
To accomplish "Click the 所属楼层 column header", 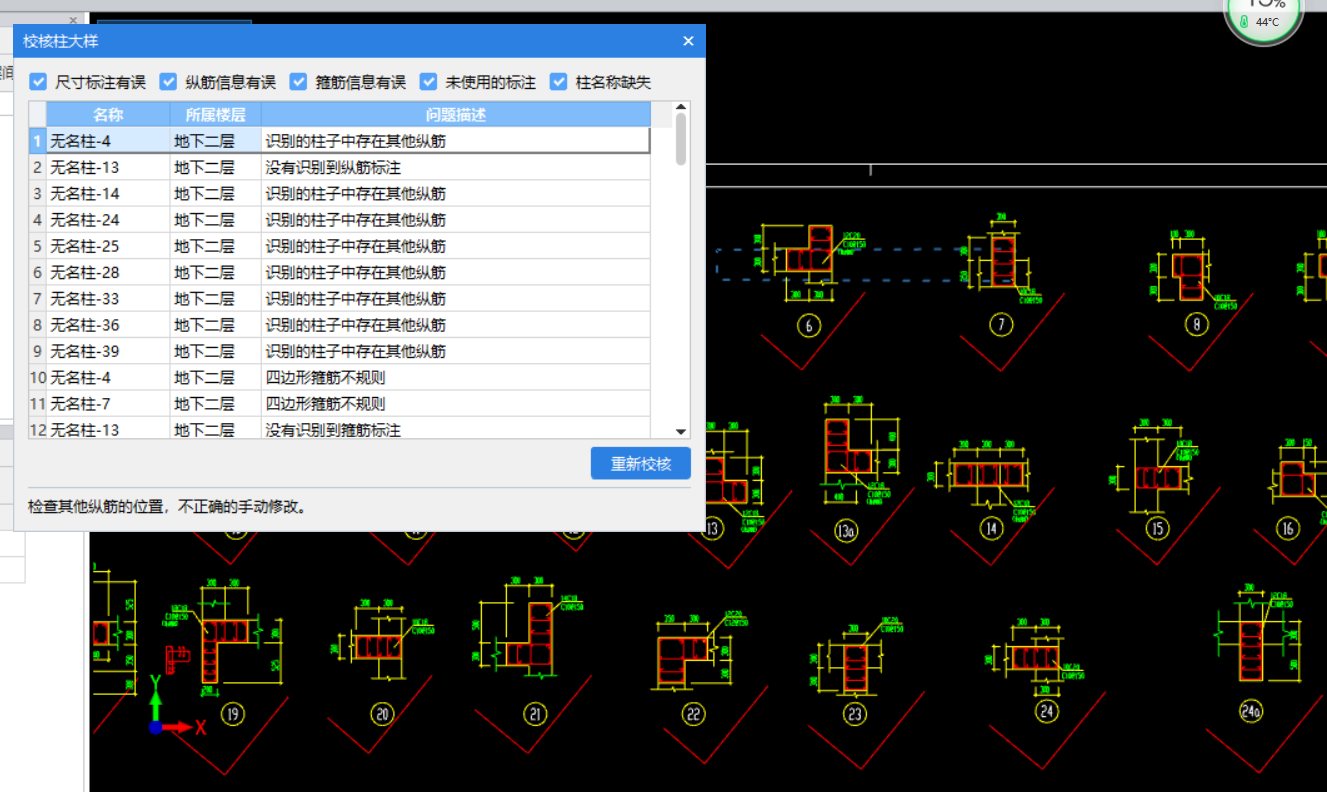I will 216,114.
